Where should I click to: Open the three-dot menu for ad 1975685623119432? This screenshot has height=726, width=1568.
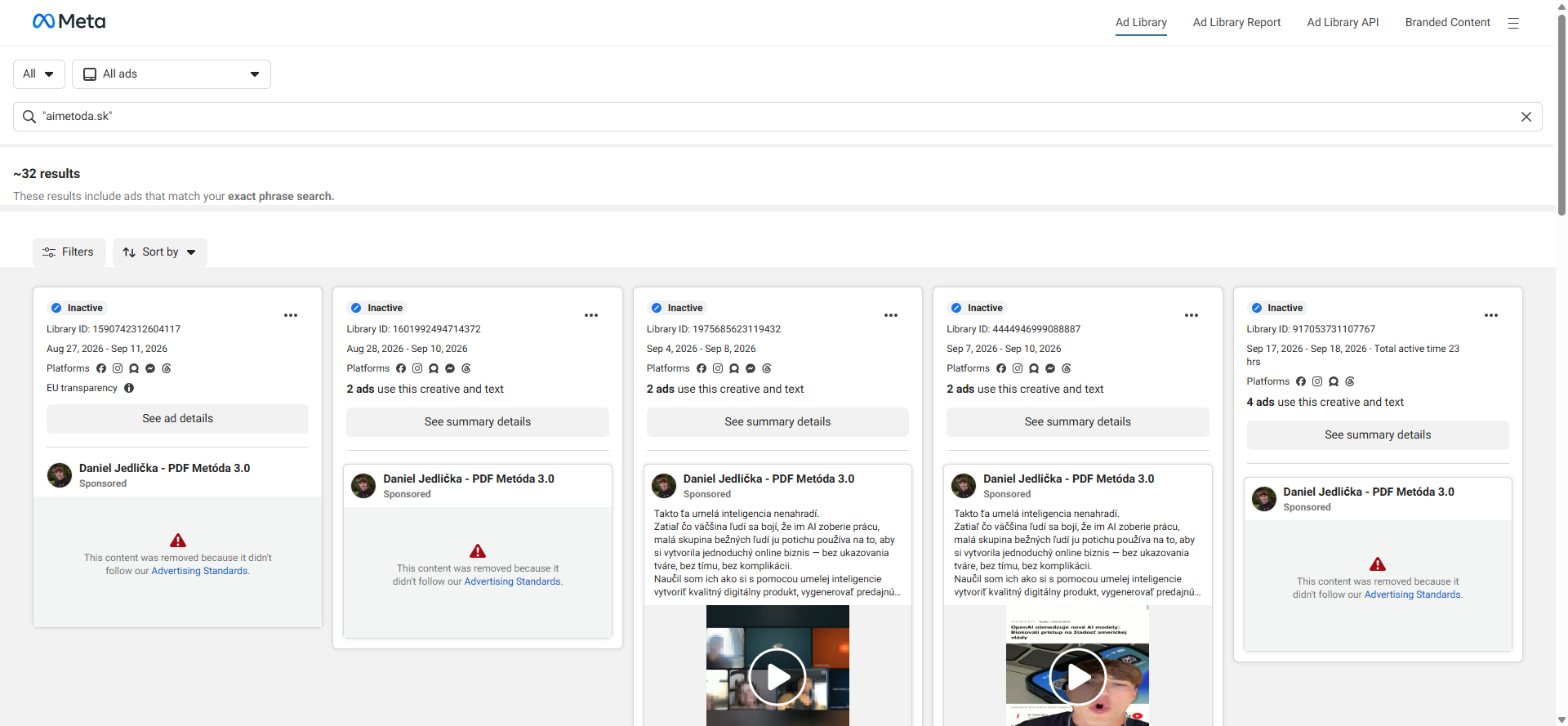coord(891,315)
